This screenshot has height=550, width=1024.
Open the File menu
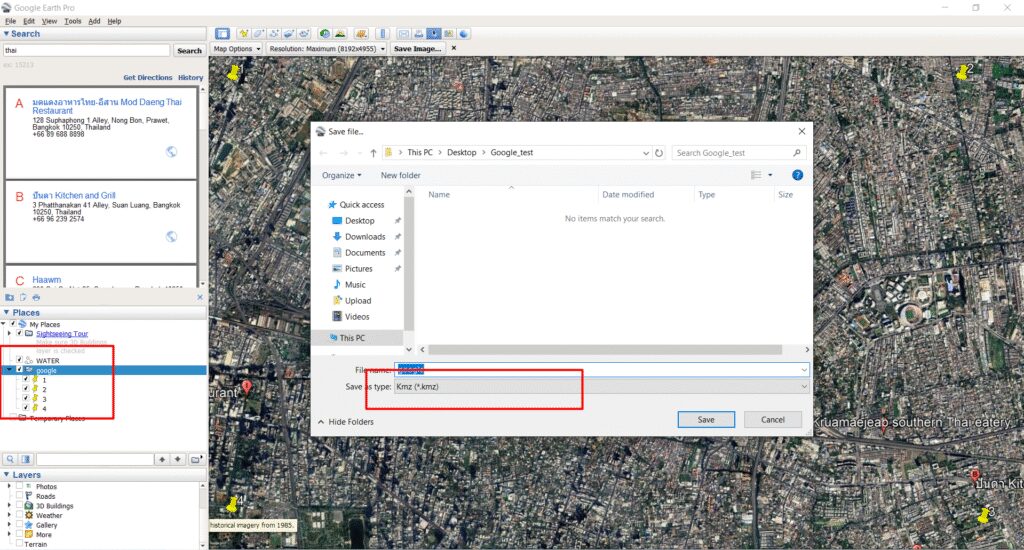(10, 21)
